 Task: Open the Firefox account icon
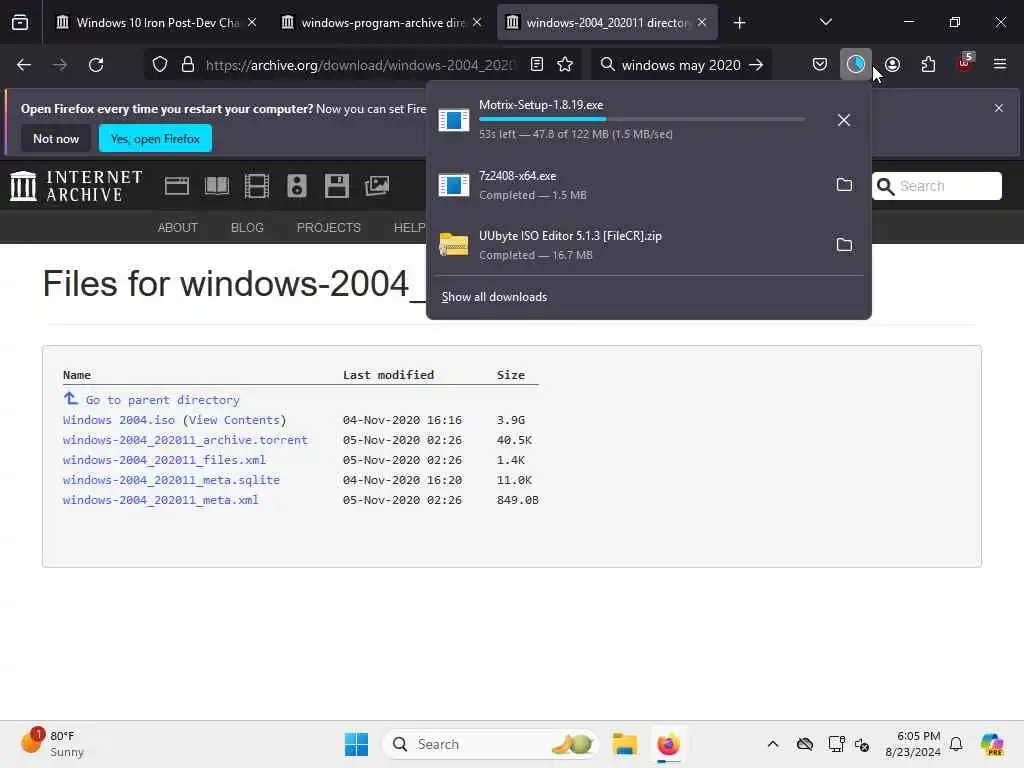tap(892, 64)
